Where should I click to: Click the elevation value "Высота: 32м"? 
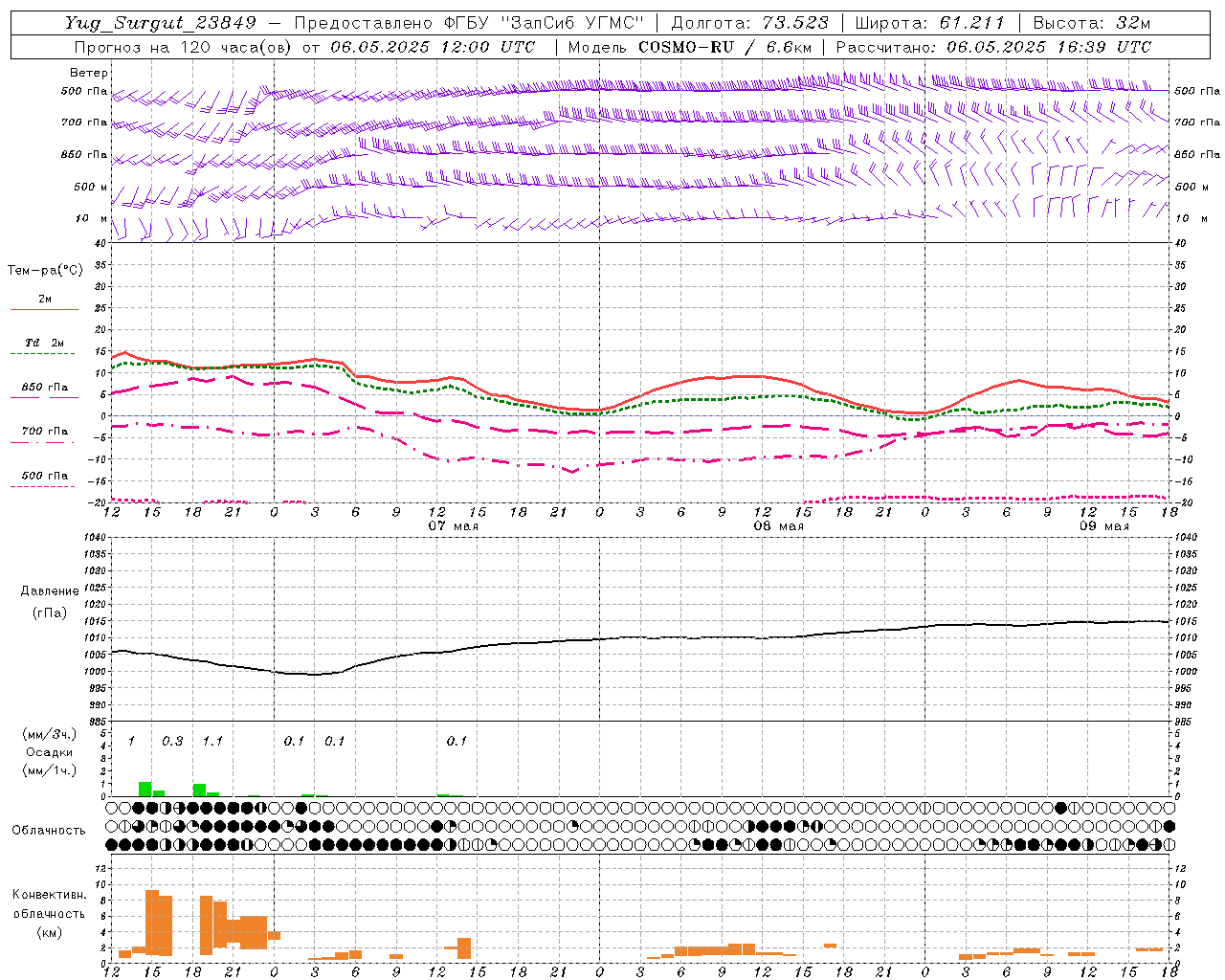pos(1092,23)
